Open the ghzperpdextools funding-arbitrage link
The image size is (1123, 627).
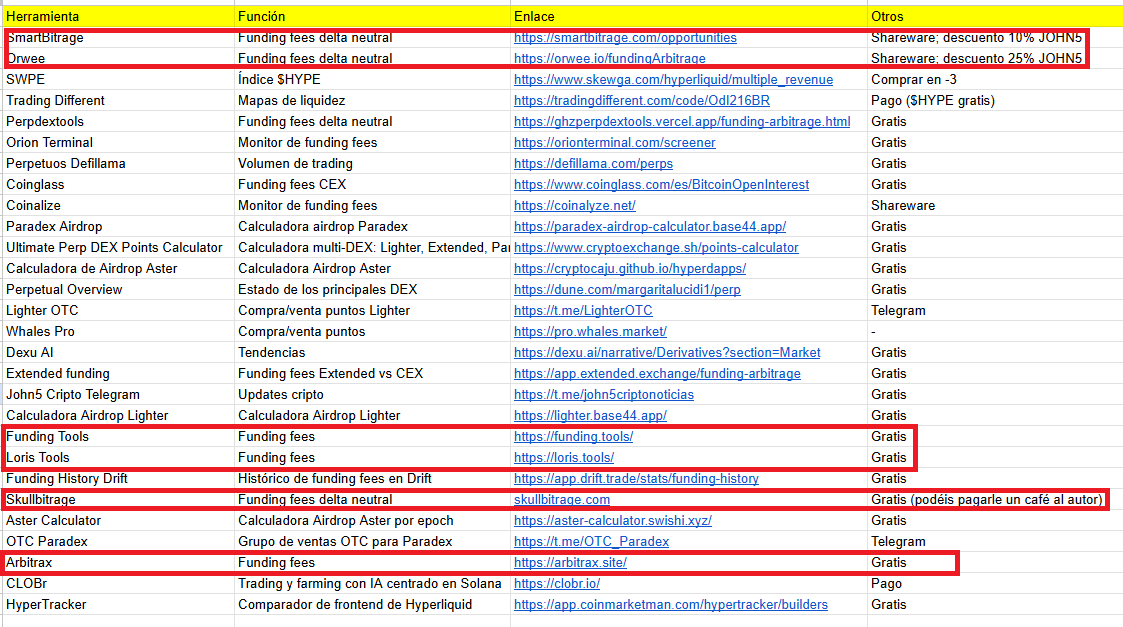(x=682, y=122)
